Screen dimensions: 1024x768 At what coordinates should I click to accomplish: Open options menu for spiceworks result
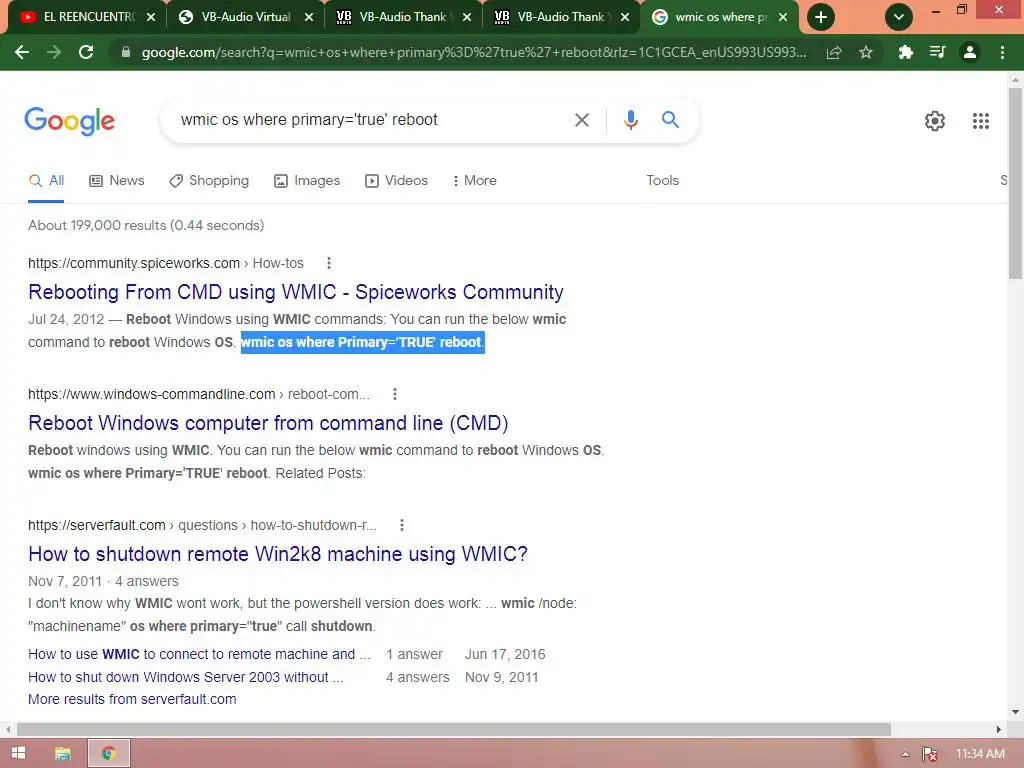pos(328,263)
